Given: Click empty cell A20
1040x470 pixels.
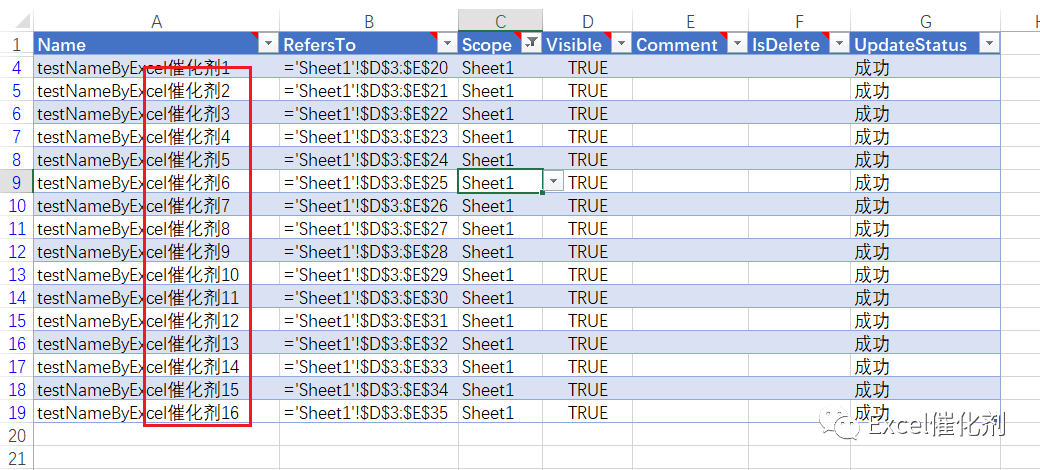Looking at the screenshot, I should click(157, 435).
